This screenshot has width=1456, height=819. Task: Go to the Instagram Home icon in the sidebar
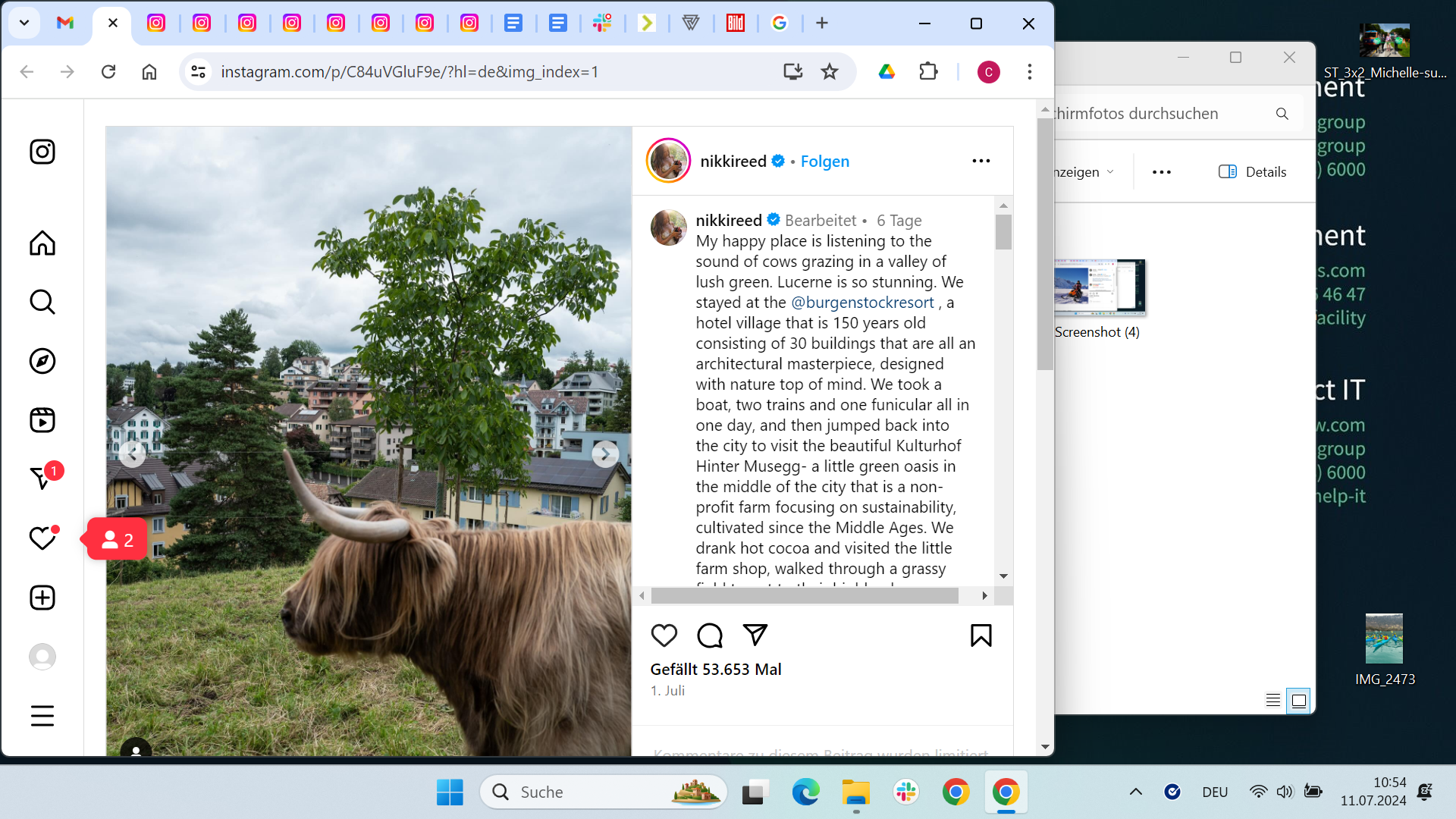pyautogui.click(x=42, y=243)
